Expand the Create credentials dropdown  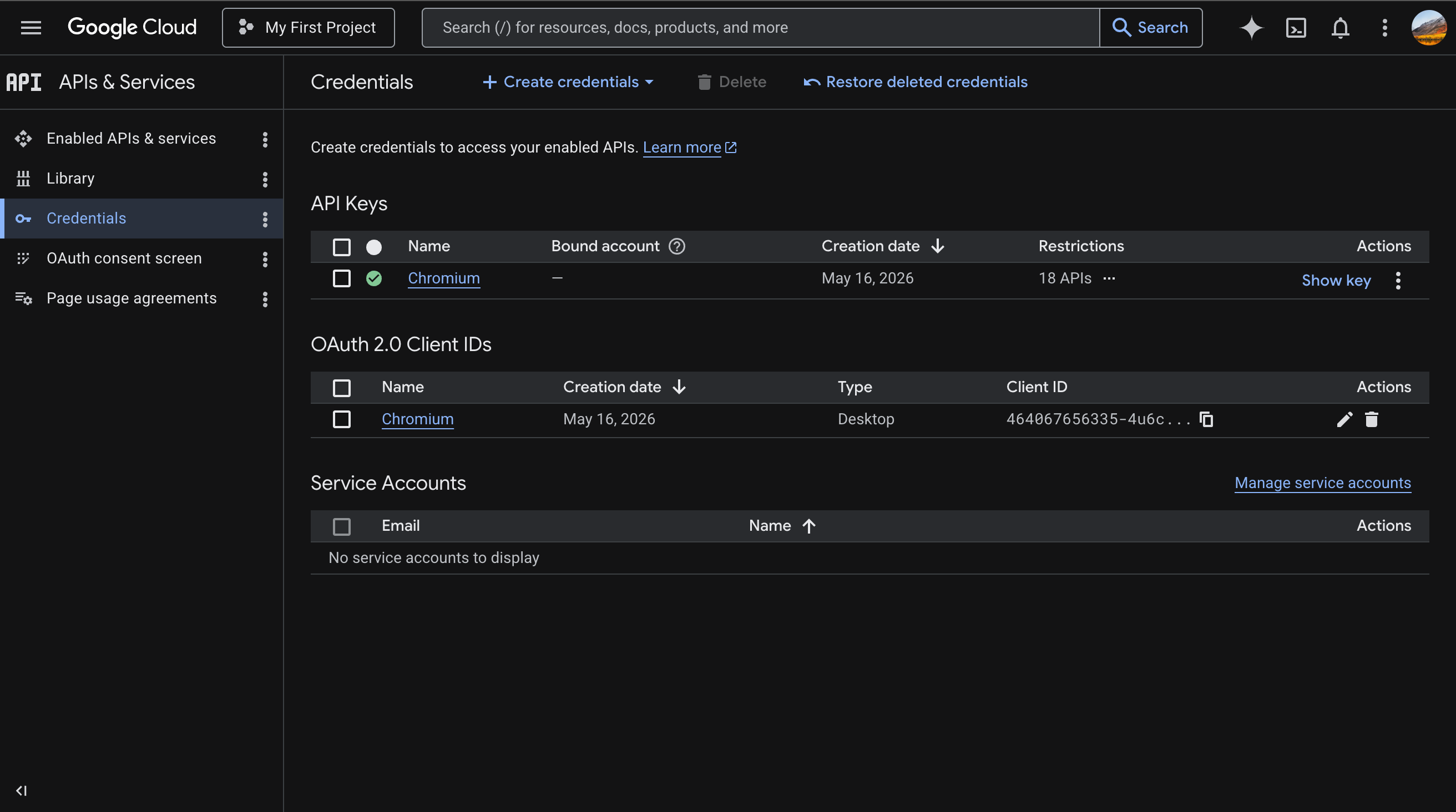pos(568,82)
